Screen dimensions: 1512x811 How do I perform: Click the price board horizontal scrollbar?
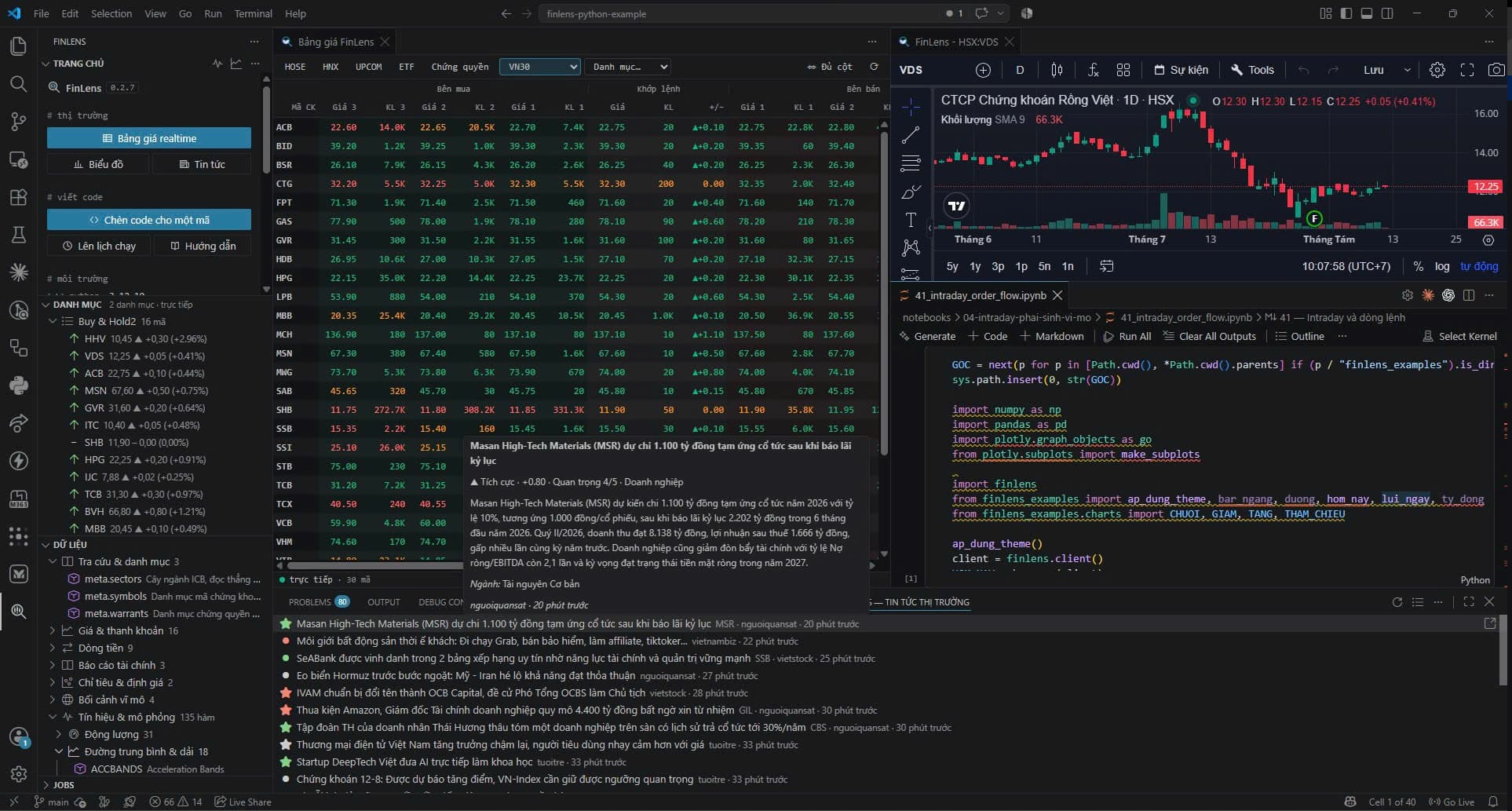375,565
